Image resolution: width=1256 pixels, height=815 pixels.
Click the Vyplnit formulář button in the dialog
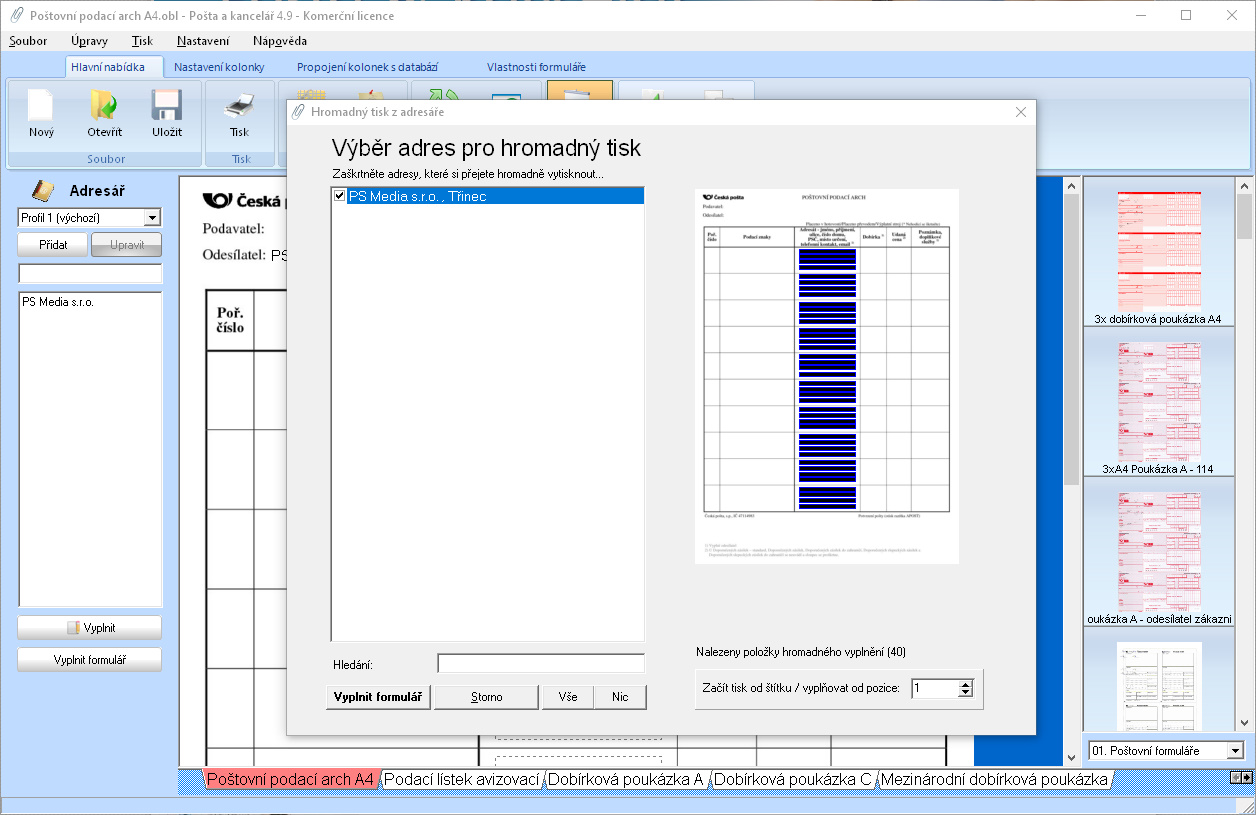coord(378,697)
